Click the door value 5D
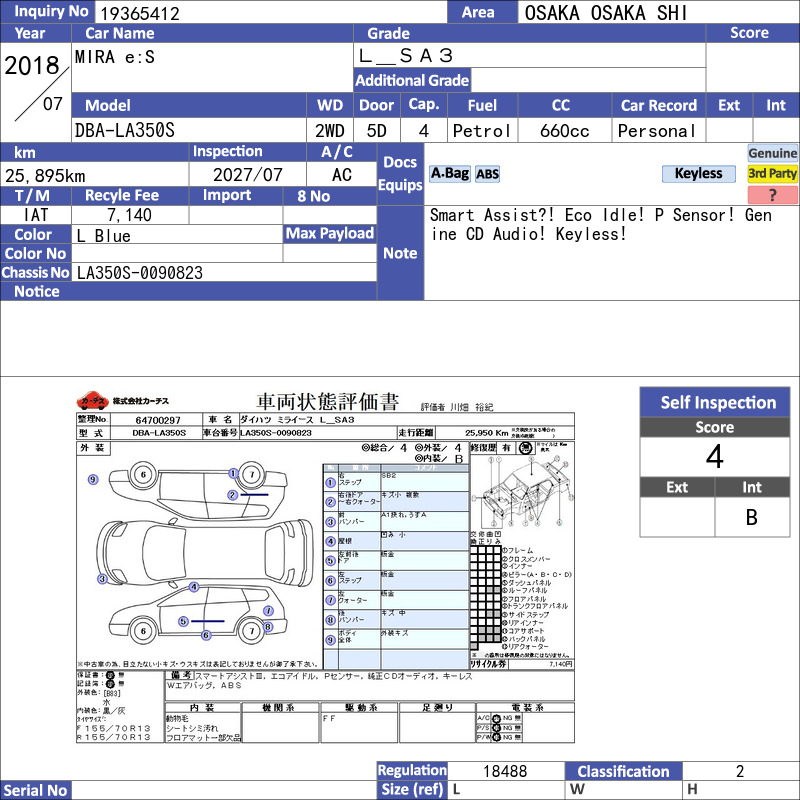The height and width of the screenshot is (800, 800). point(377,131)
